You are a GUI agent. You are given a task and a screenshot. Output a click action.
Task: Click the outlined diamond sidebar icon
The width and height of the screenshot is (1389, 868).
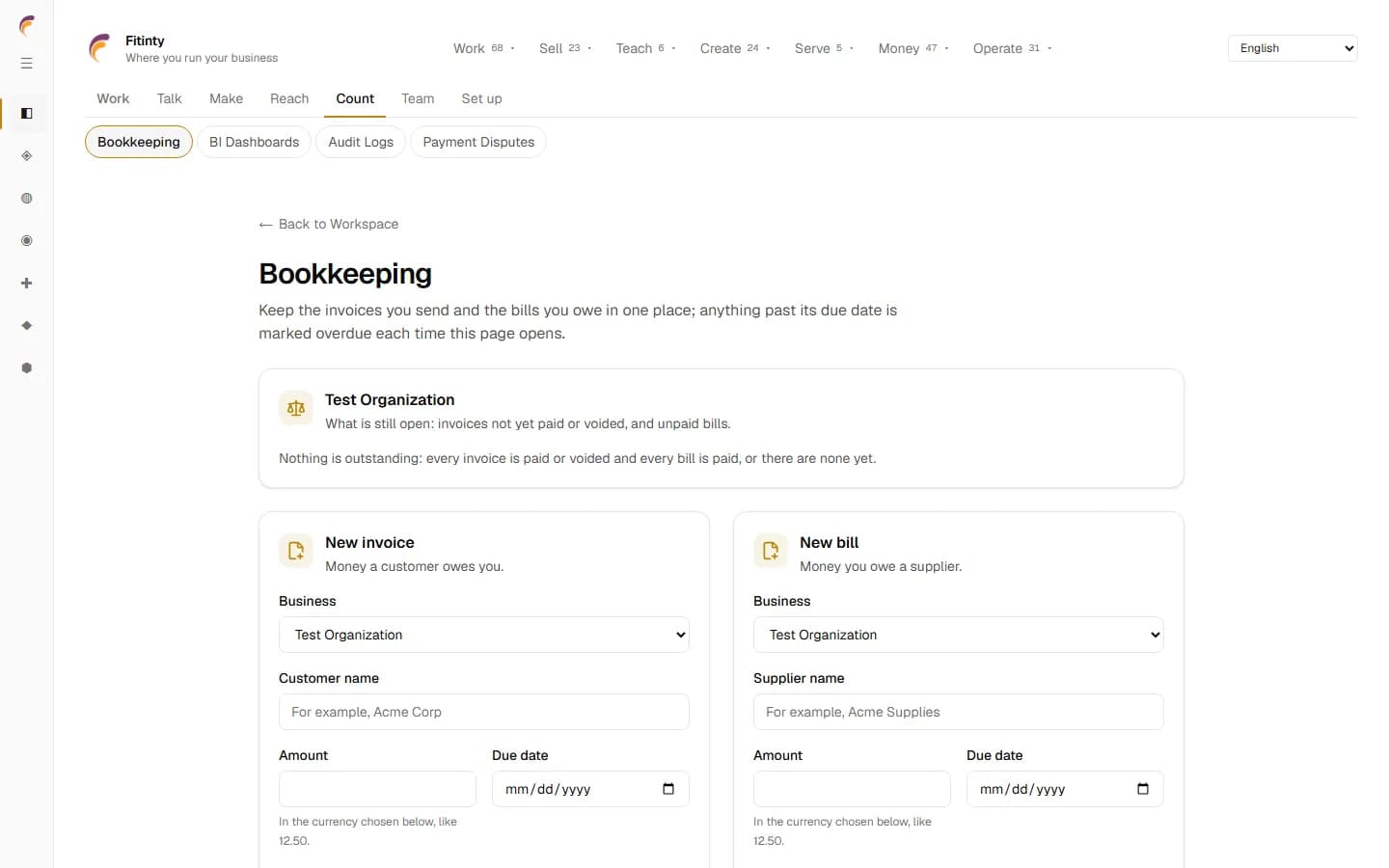click(27, 156)
